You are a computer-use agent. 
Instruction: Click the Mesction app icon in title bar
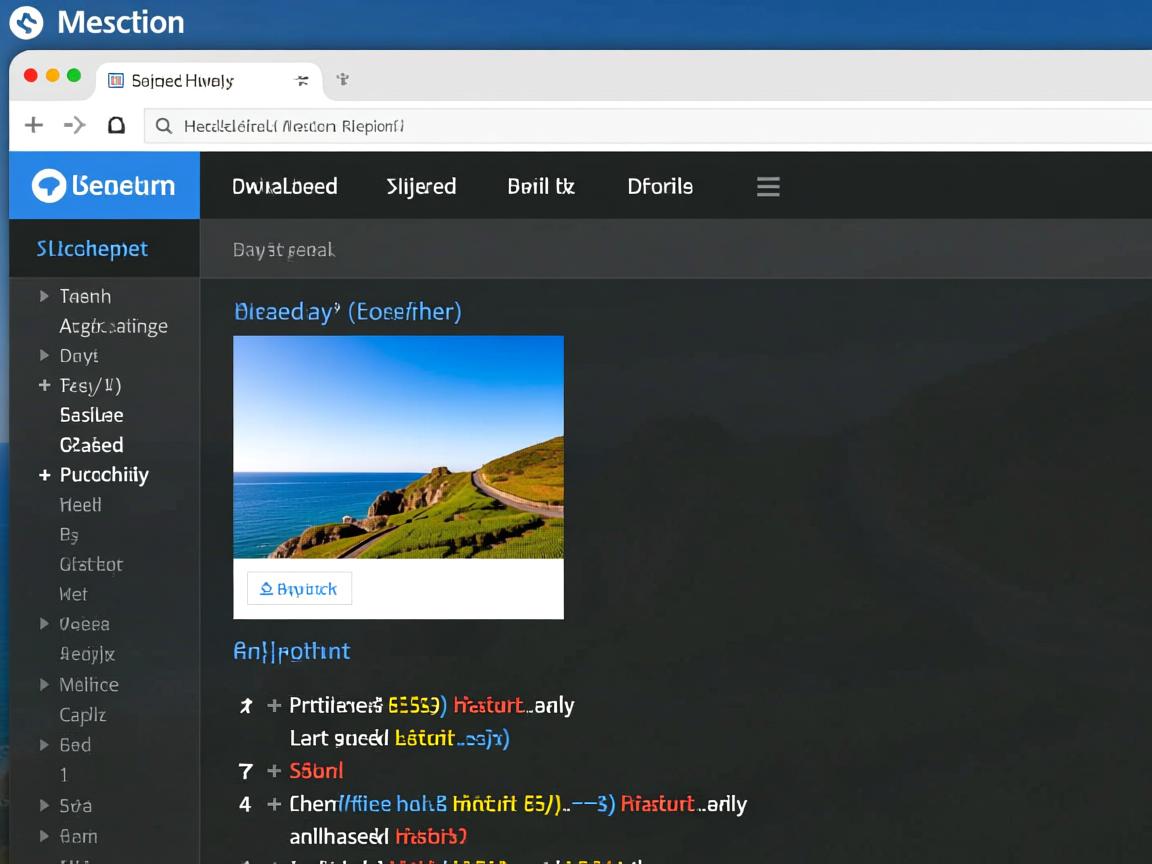[26, 22]
